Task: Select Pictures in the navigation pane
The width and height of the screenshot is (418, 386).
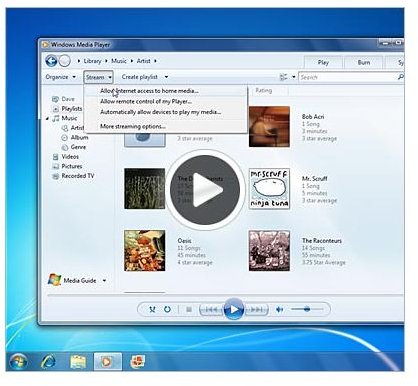Action: [67, 166]
